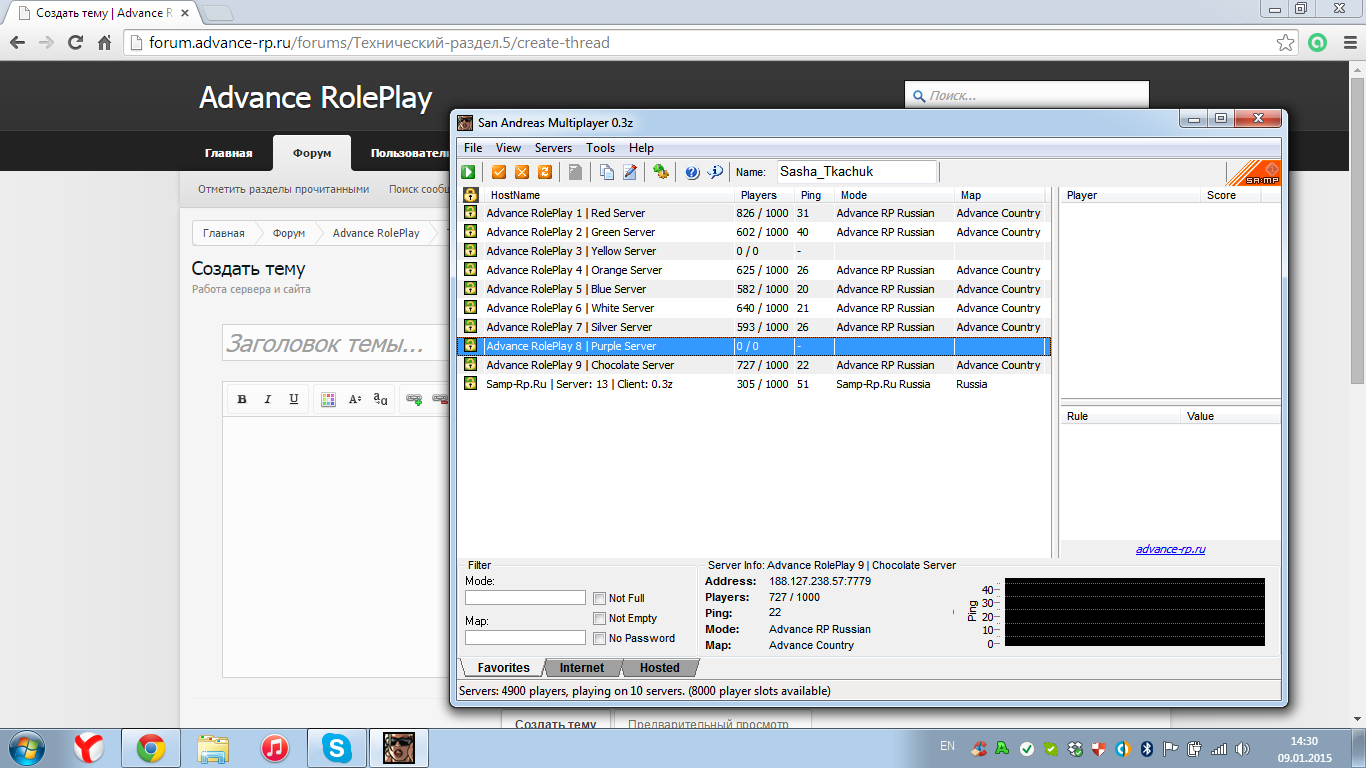Screen dimensions: 1366x768
Task: Open the advance-rp.ru link in SA-MP
Action: [1170, 549]
